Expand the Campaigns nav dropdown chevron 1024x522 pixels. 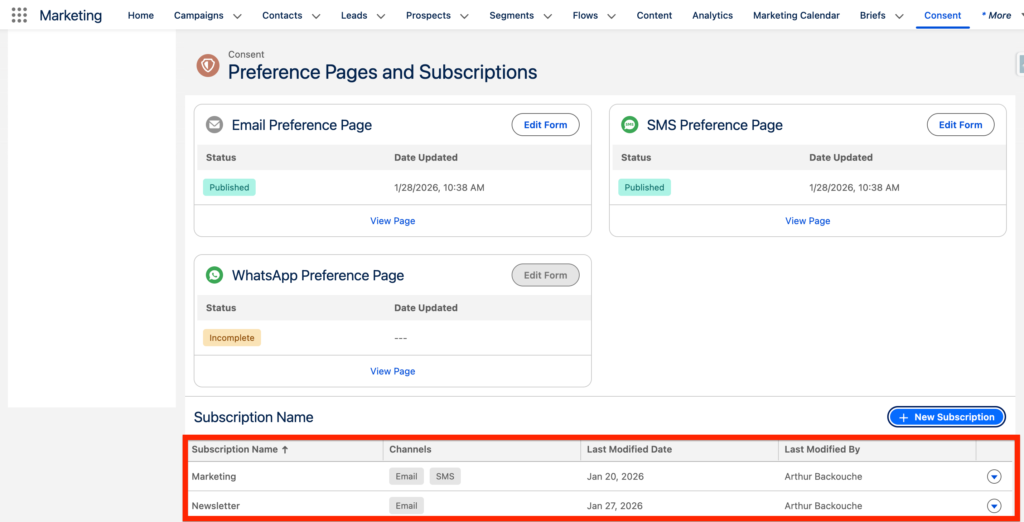pos(237,16)
